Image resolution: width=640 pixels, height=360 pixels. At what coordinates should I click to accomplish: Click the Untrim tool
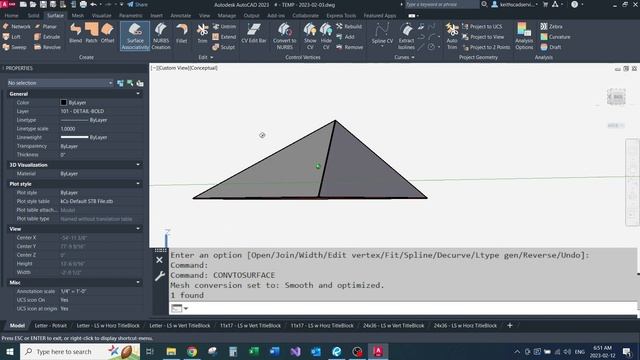[224, 27]
